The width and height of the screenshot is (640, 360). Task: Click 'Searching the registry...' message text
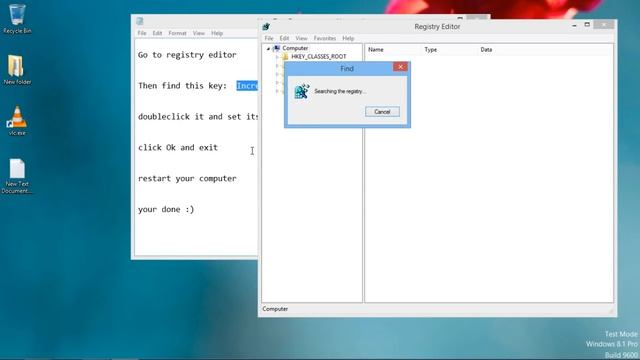pos(340,91)
